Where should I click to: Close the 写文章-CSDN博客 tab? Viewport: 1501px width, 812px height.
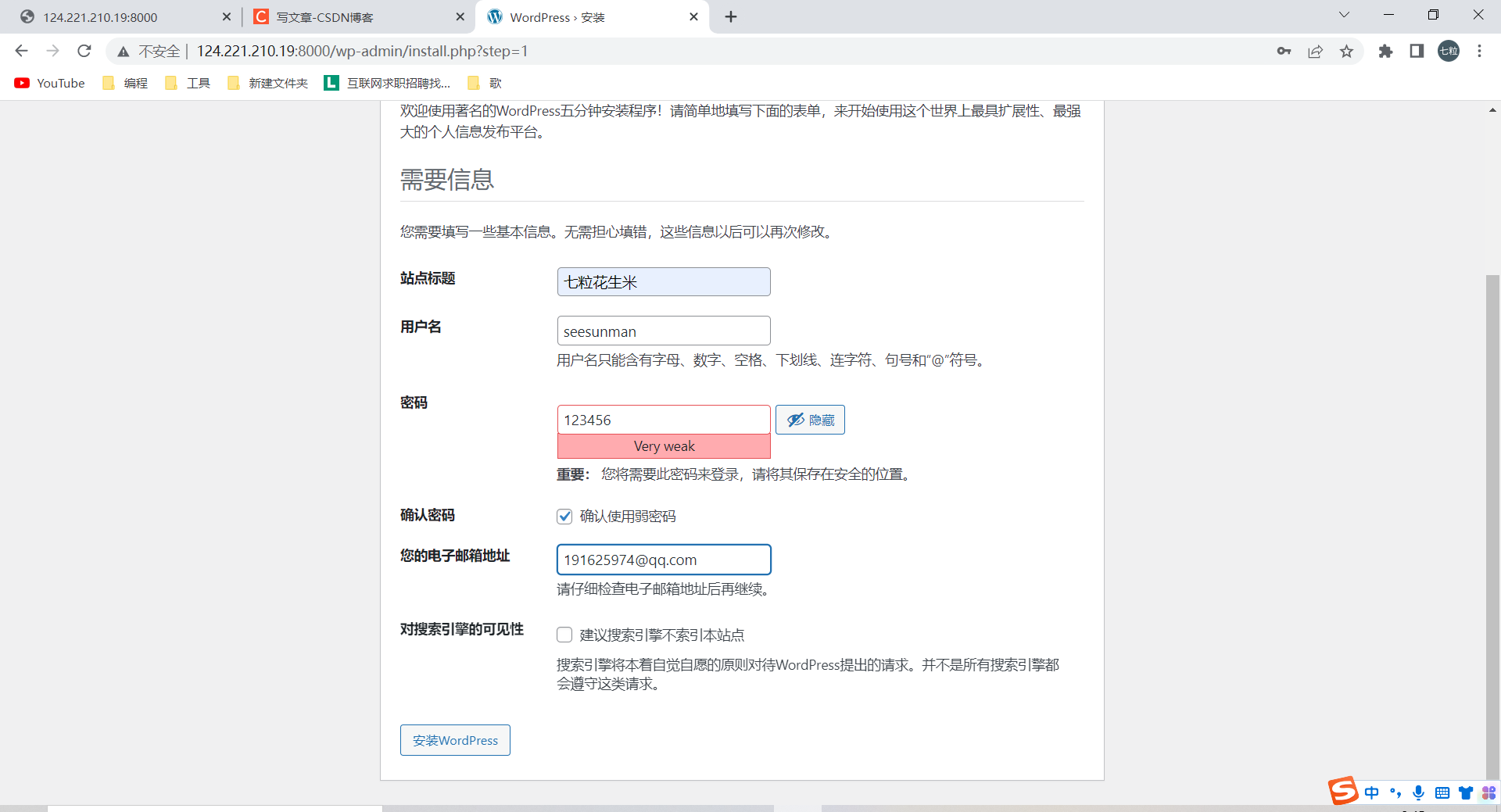click(460, 16)
